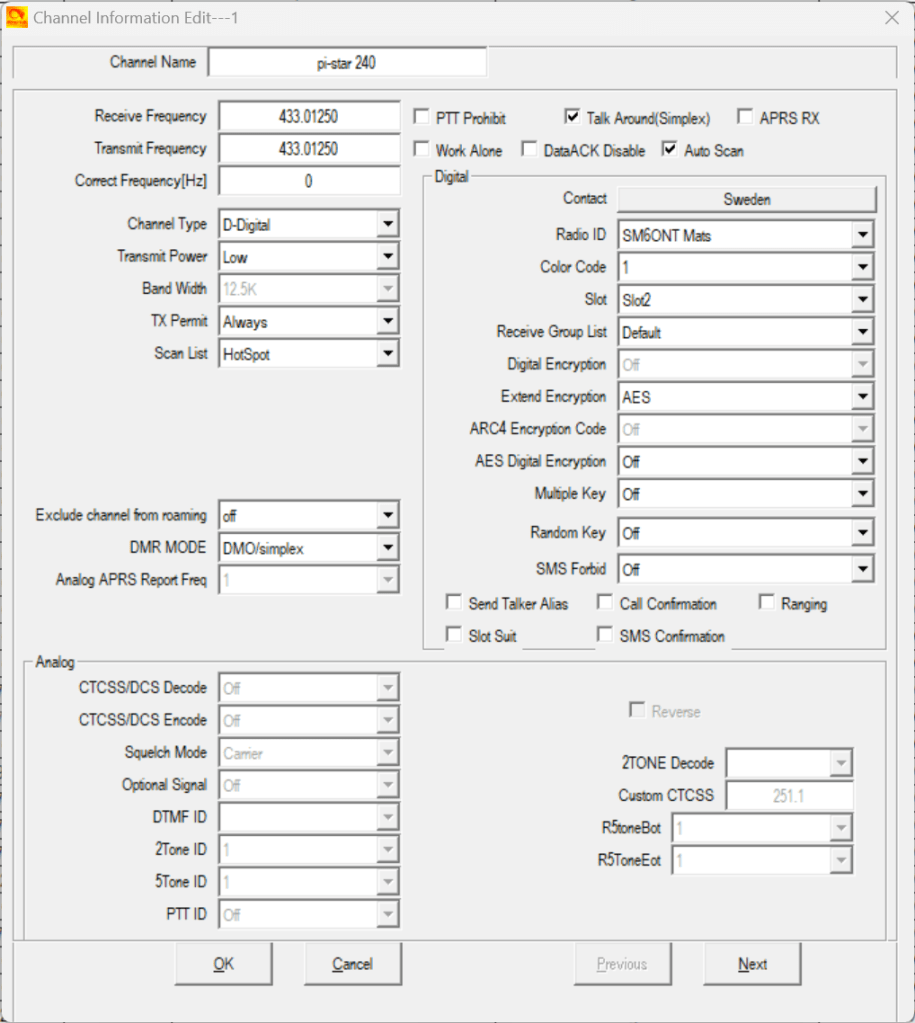Image resolution: width=915 pixels, height=1023 pixels.
Task: Expand the Scan List dropdown
Action: (388, 354)
